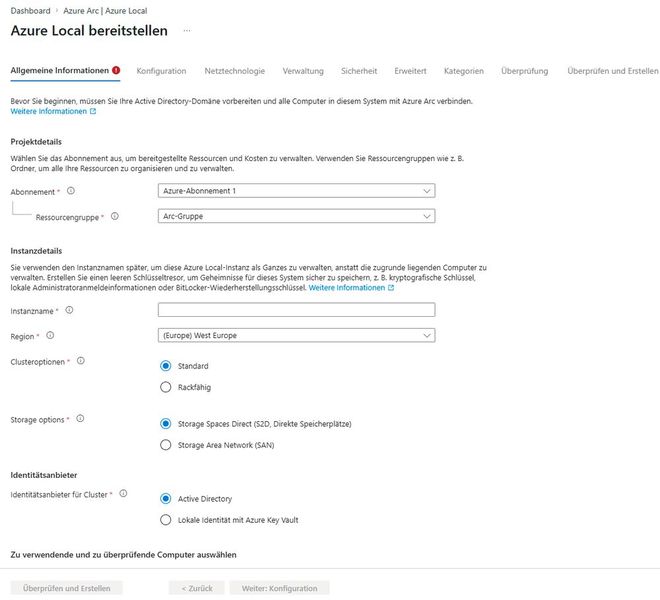Show info tooltip for Instanzname
Viewport: 660px width, 600px height.
pyautogui.click(x=69, y=310)
